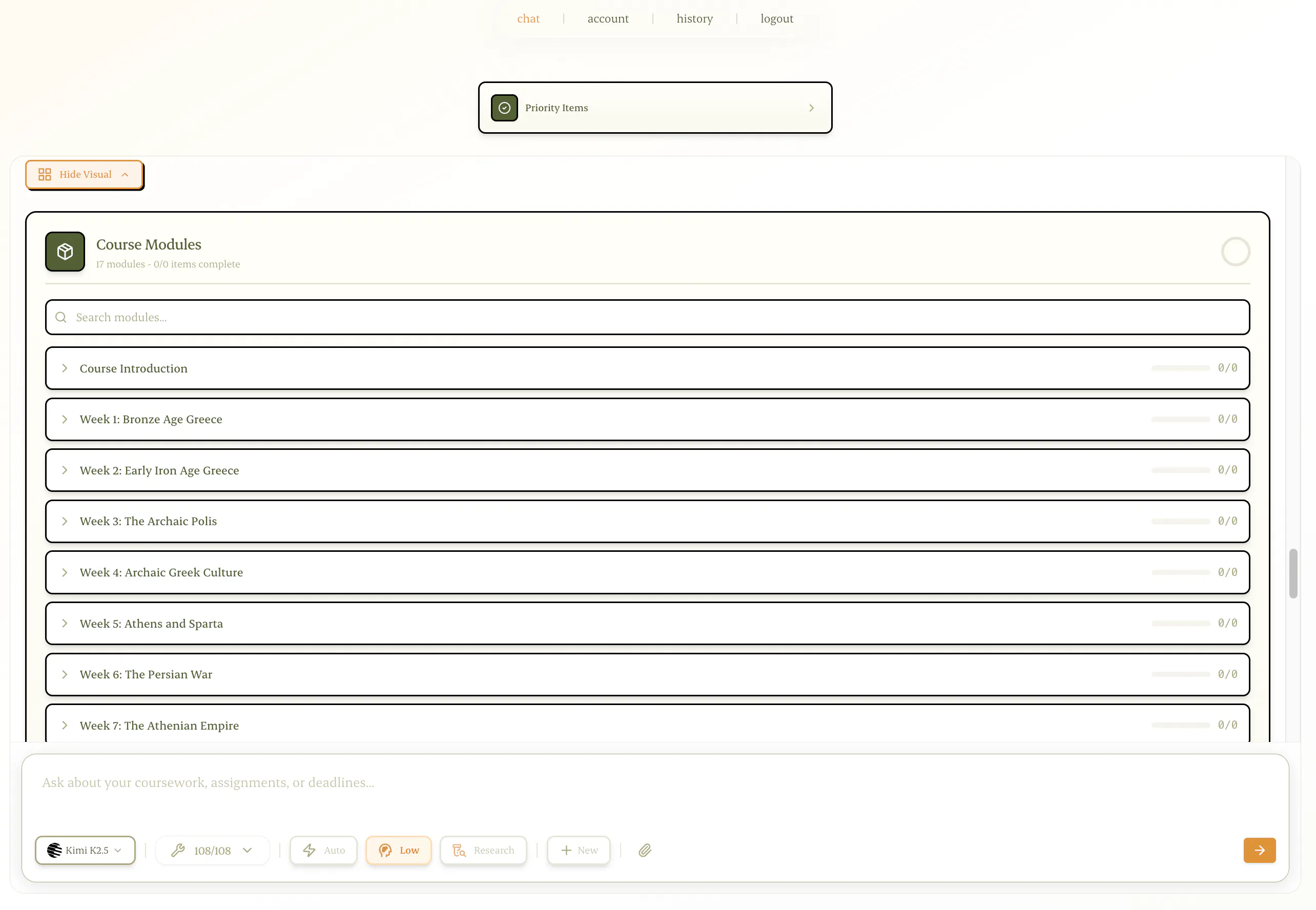Image resolution: width=1316 pixels, height=910 pixels.
Task: Click the Kimi K2.5 model logo icon
Action: (x=55, y=850)
